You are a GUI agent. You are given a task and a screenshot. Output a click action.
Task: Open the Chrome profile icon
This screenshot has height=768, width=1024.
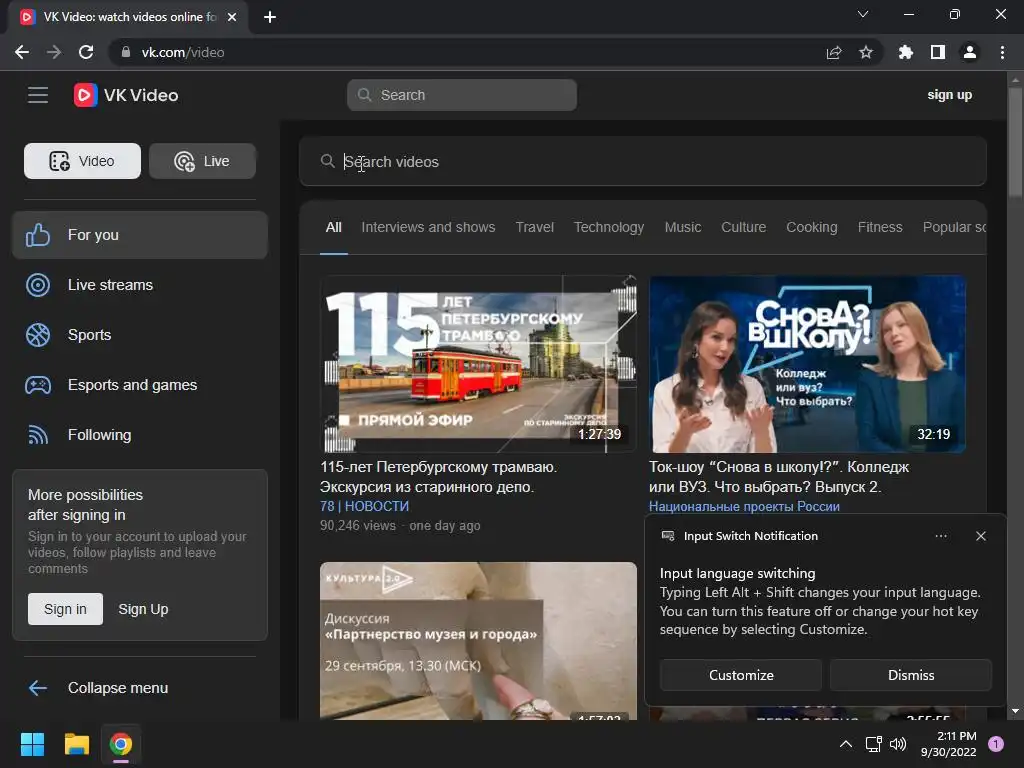970,52
